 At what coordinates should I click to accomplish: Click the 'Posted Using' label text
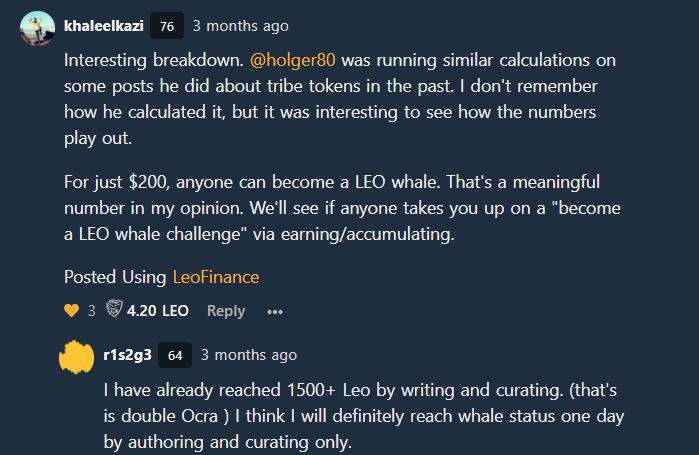(x=115, y=277)
